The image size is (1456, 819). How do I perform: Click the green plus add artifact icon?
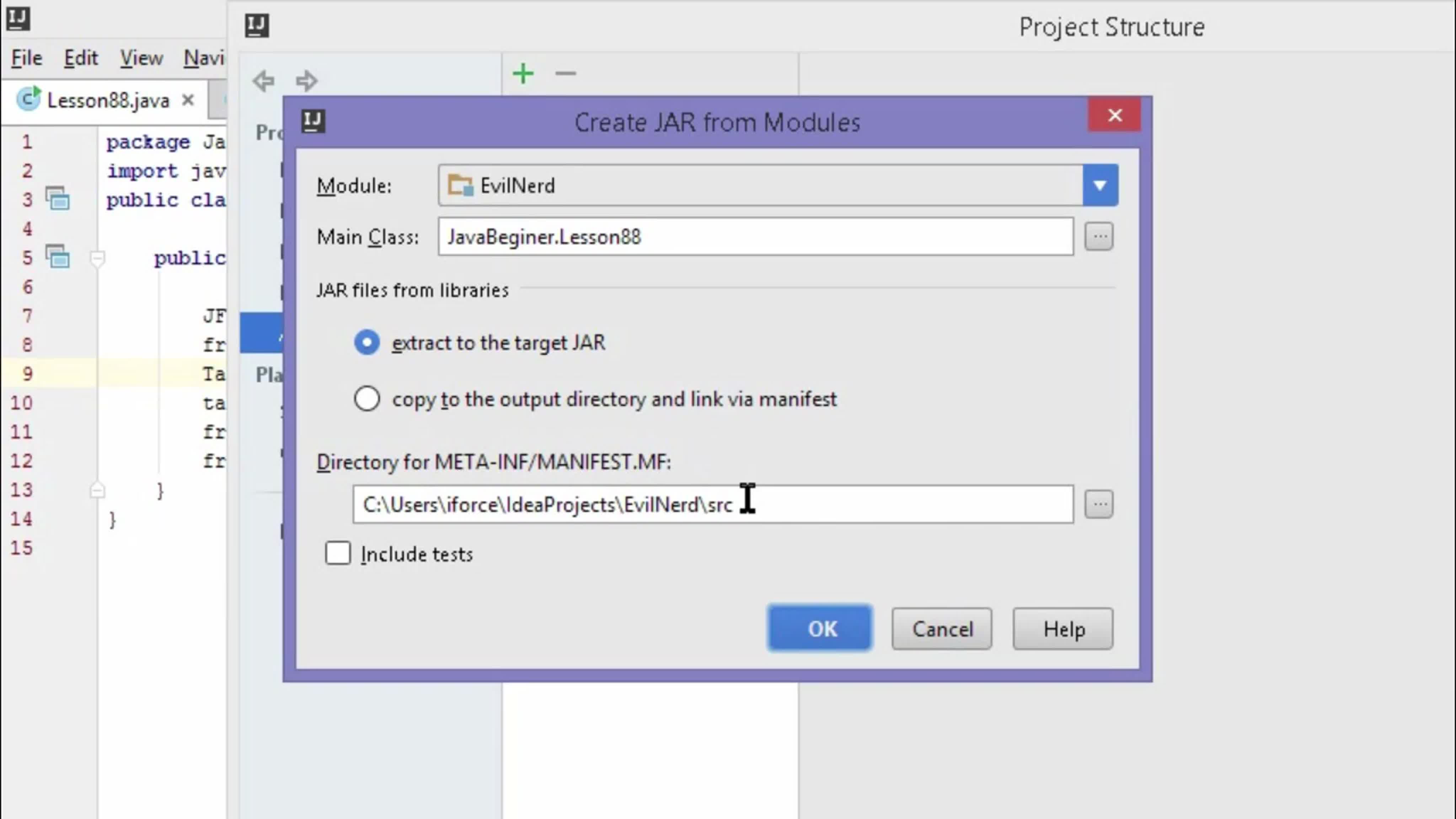pyautogui.click(x=523, y=74)
